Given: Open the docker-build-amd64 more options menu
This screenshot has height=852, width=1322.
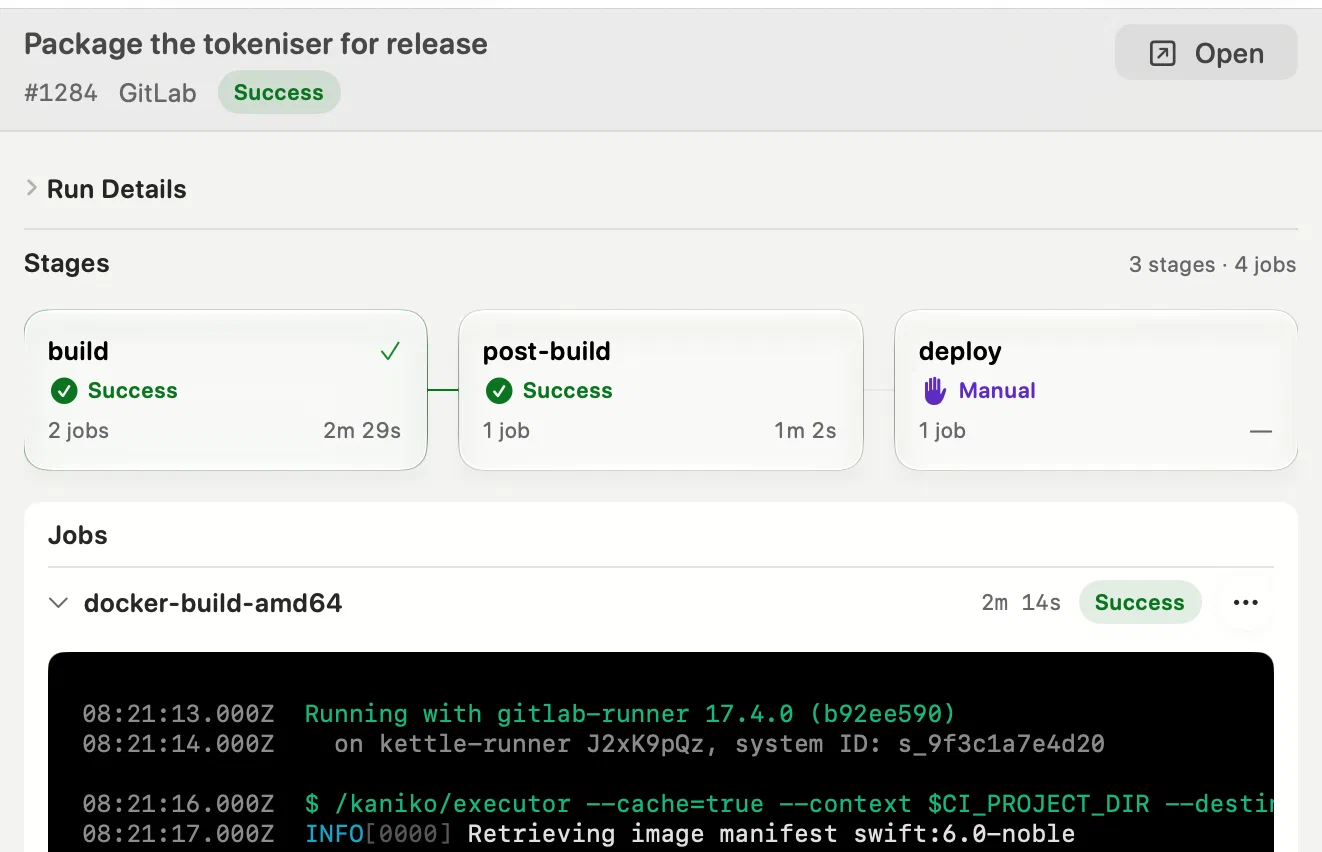Looking at the screenshot, I should (x=1245, y=602).
